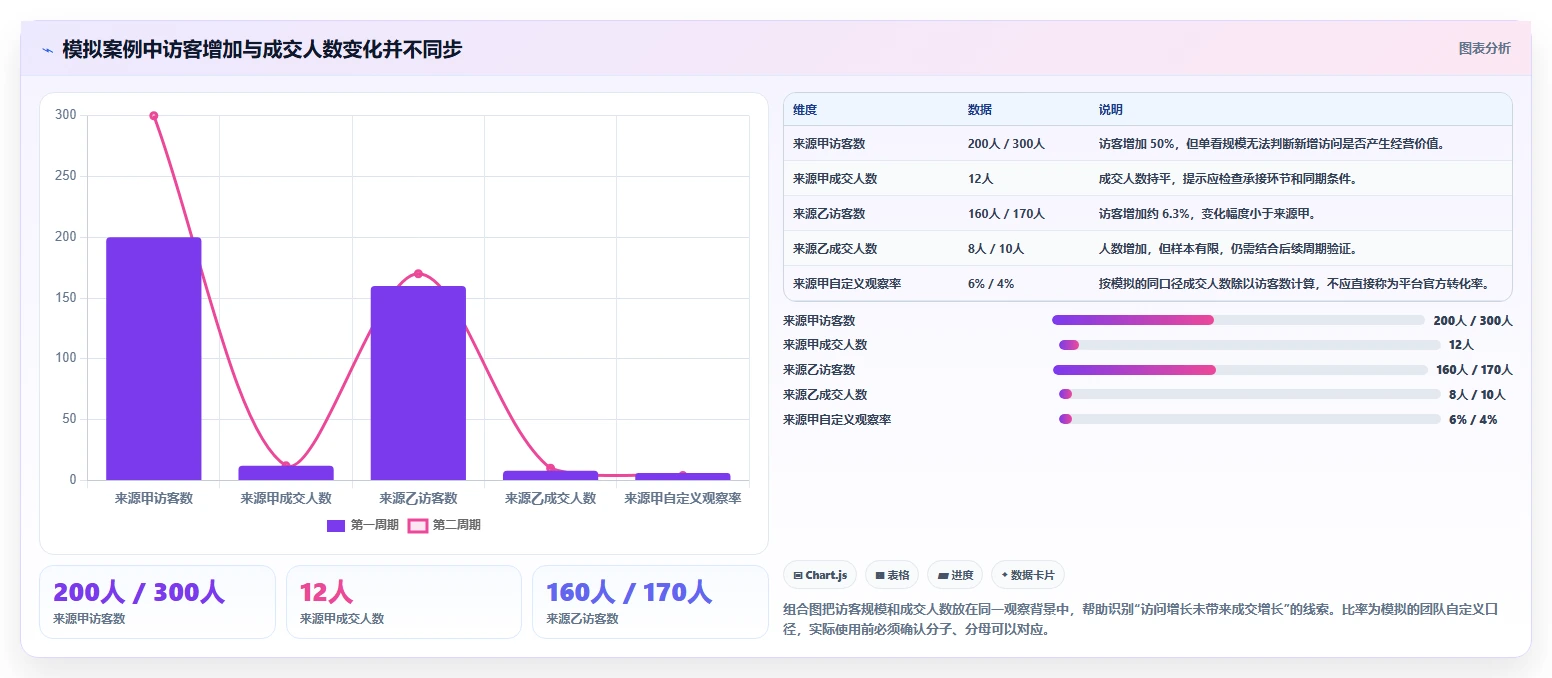
Task: Click x-axis label 来源甲自定义观察率
Action: 683,498
